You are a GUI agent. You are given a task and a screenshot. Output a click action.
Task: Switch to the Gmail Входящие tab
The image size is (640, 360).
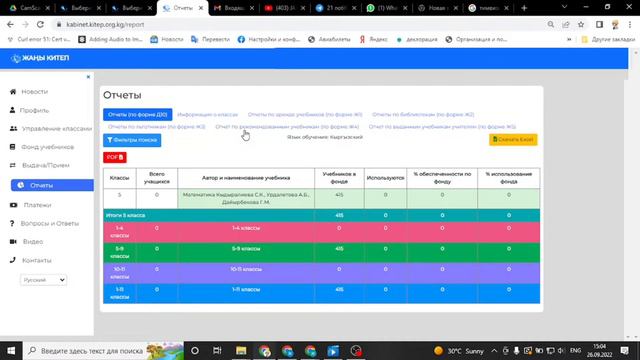point(234,8)
